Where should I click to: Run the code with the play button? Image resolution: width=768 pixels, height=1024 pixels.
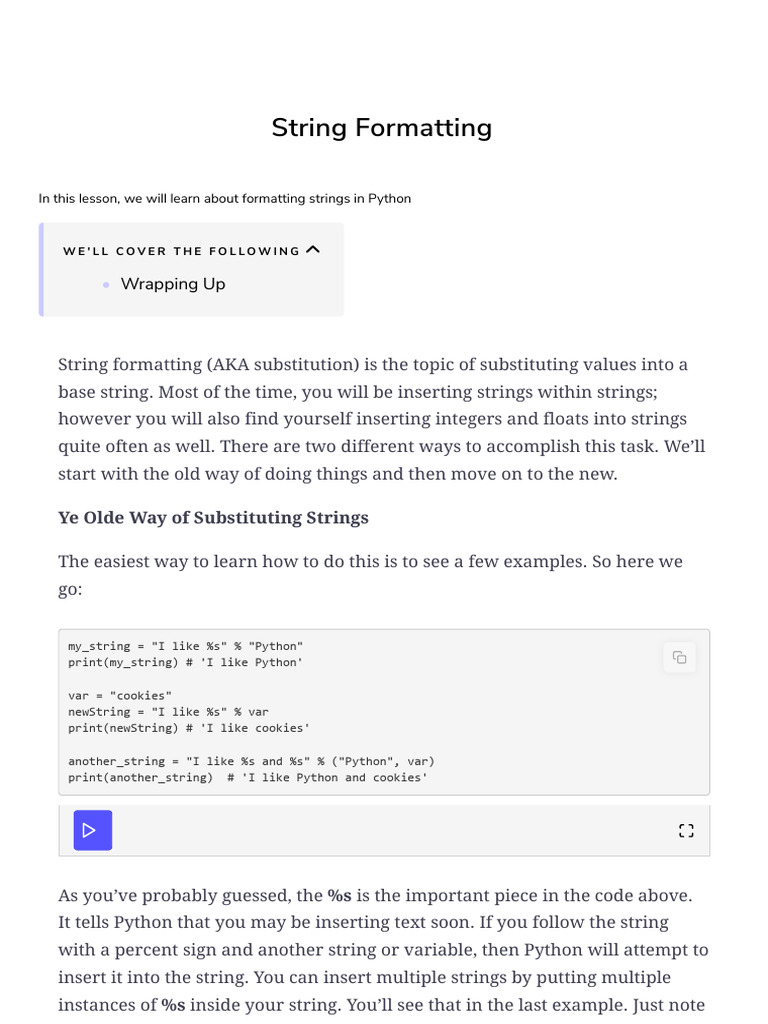[92, 830]
